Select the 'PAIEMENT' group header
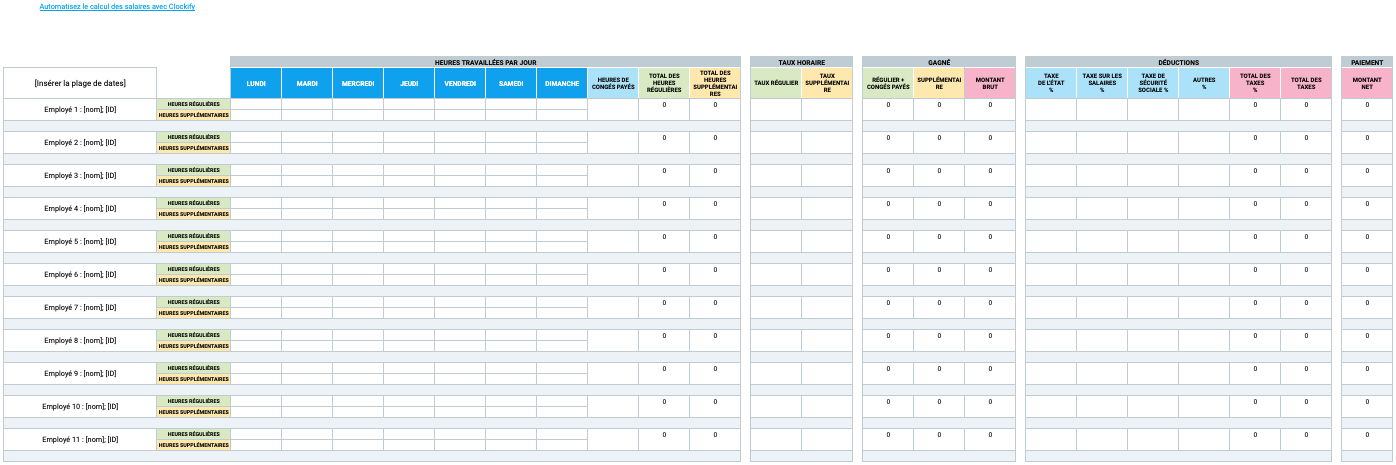This screenshot has width=1396, height=465. click(1367, 62)
